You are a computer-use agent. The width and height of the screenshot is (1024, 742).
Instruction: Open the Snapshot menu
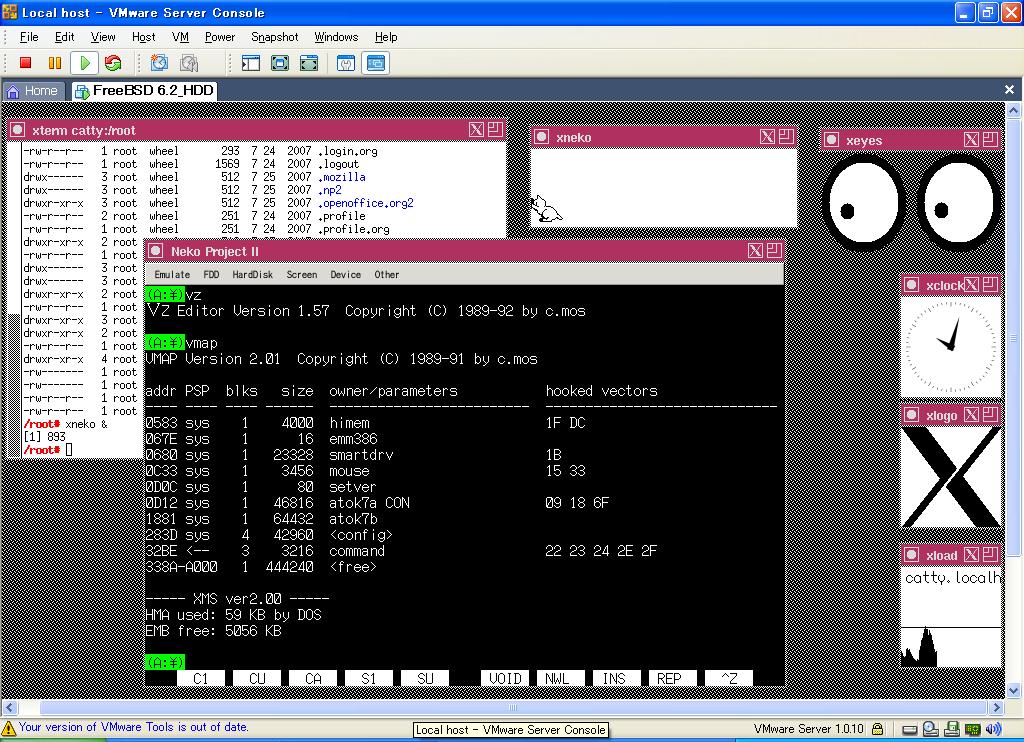274,37
